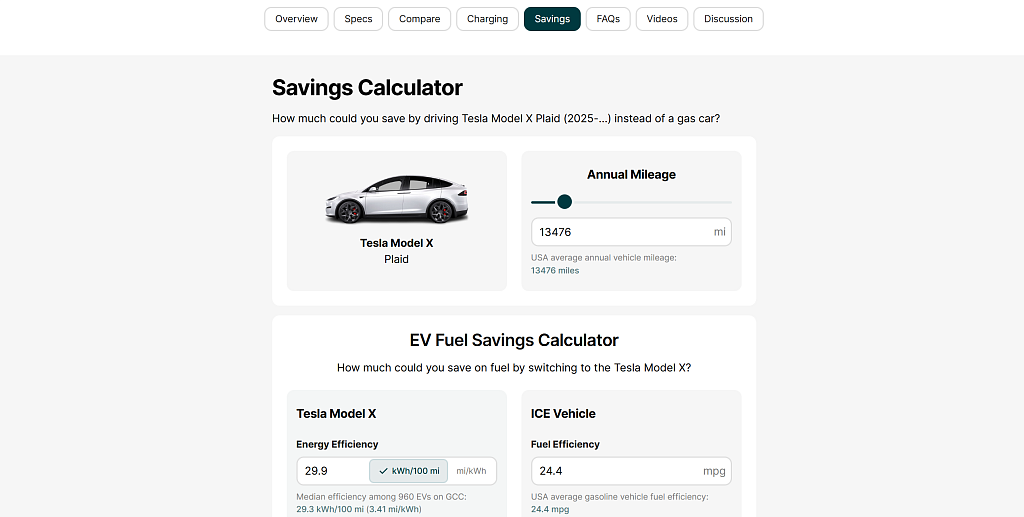Click the 13476 miles average link
This screenshot has height=517, width=1024.
click(x=555, y=270)
